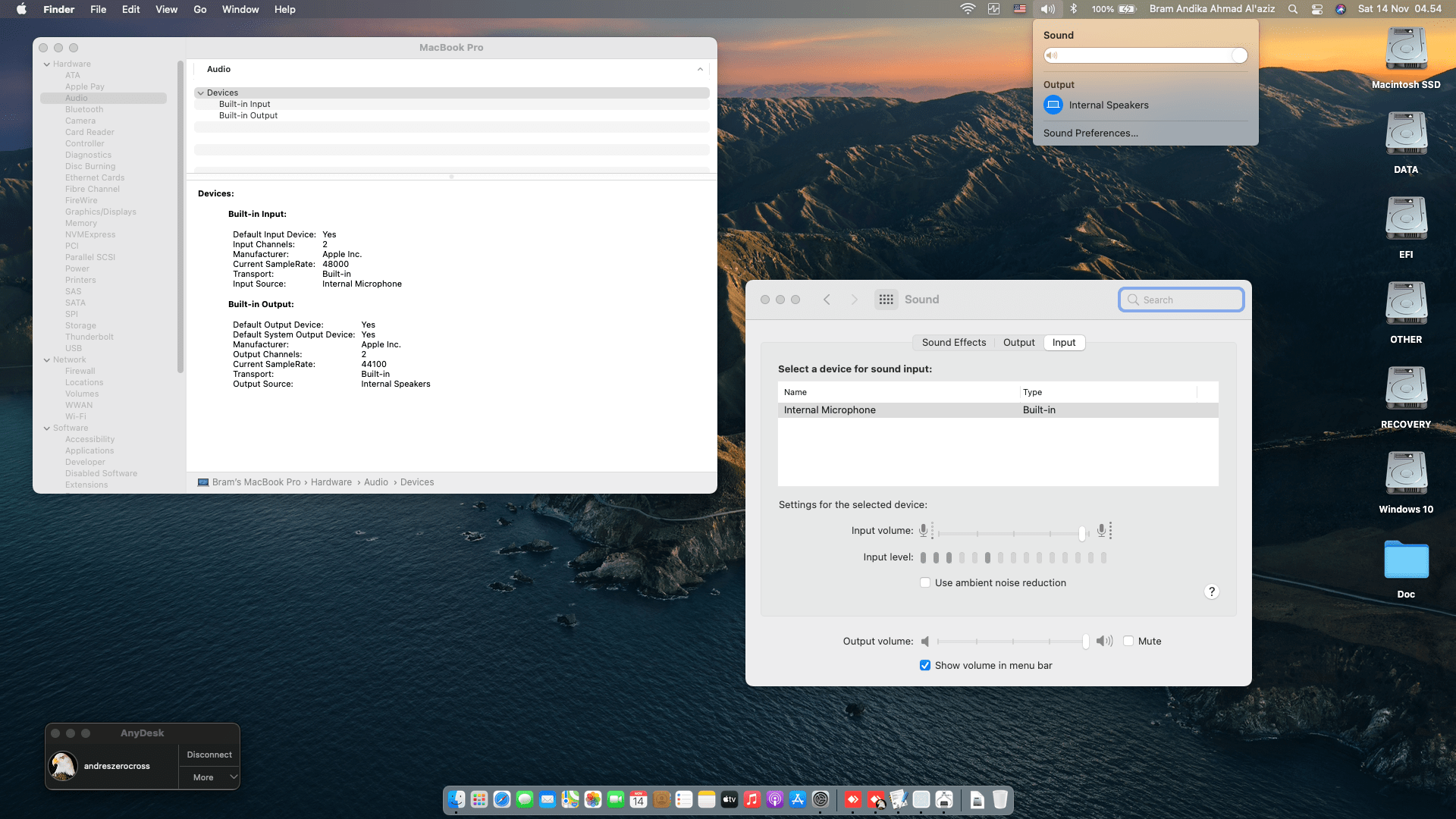Click the show-all grid icon in Sound preferences
The height and width of the screenshot is (819, 1456).
pos(886,300)
